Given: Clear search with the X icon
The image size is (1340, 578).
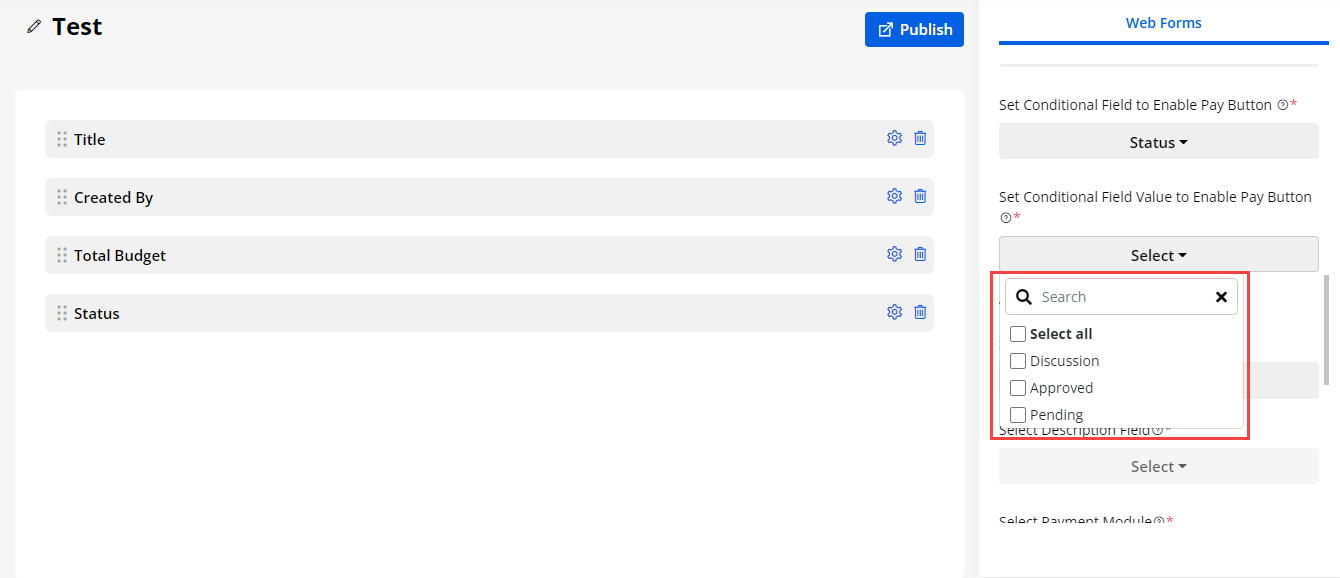Looking at the screenshot, I should tap(1221, 297).
